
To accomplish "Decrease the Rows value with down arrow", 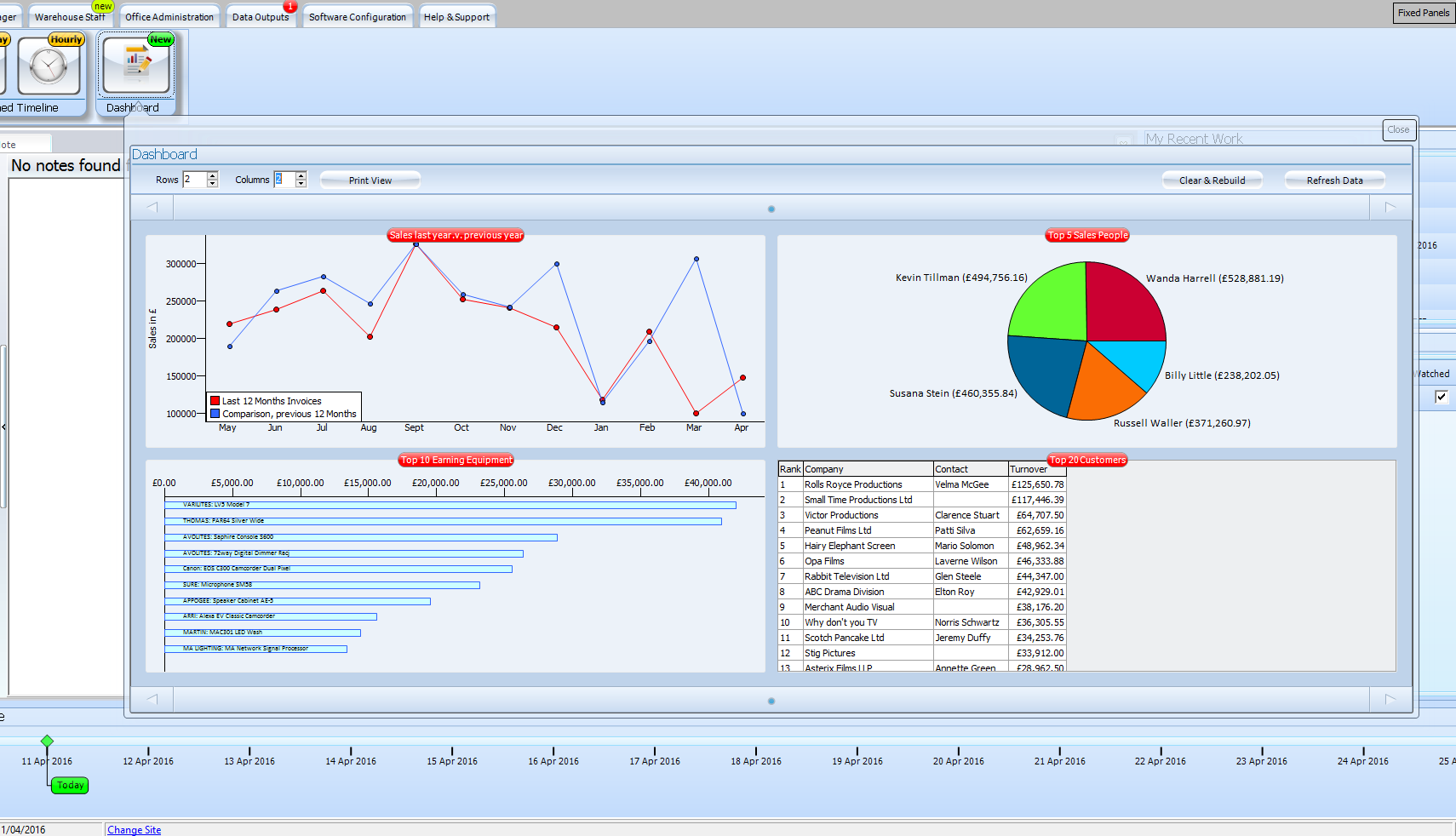I will [x=213, y=184].
